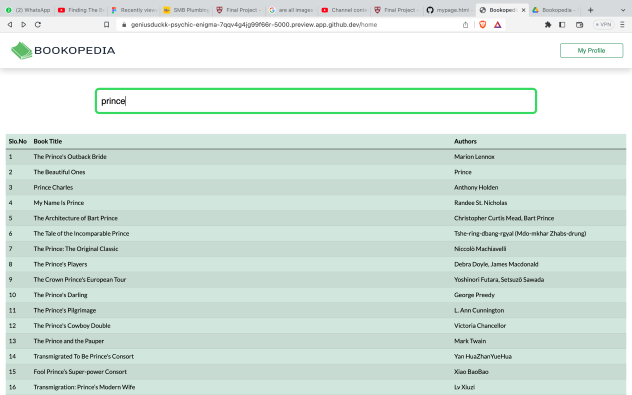Viewport: 632px width, 395px height.
Task: Click the bookmark icon beside address bar
Action: pyautogui.click(x=106, y=25)
